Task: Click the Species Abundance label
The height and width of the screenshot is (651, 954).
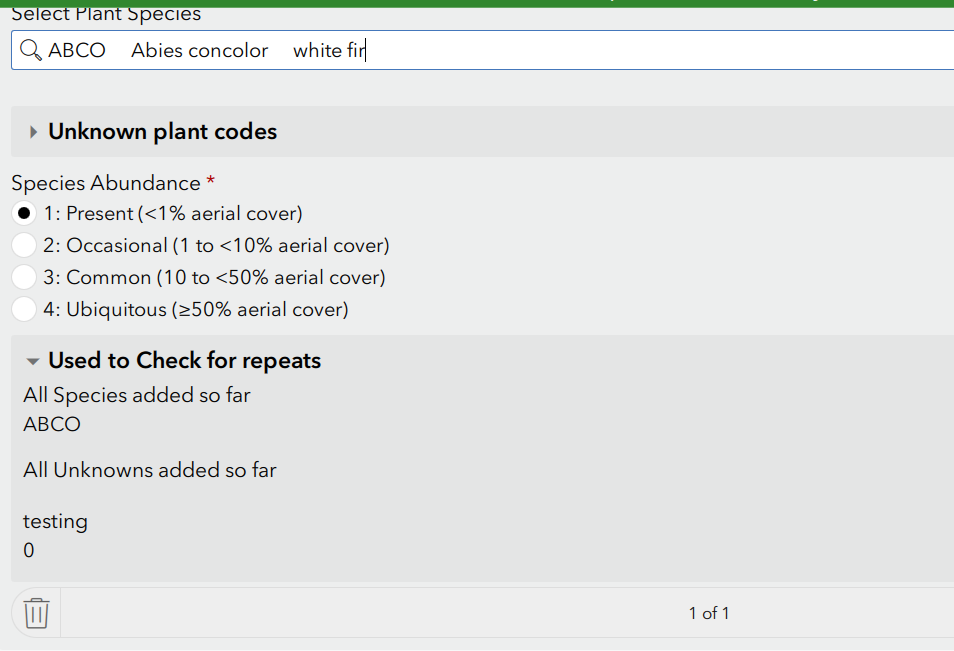Action: 105,183
